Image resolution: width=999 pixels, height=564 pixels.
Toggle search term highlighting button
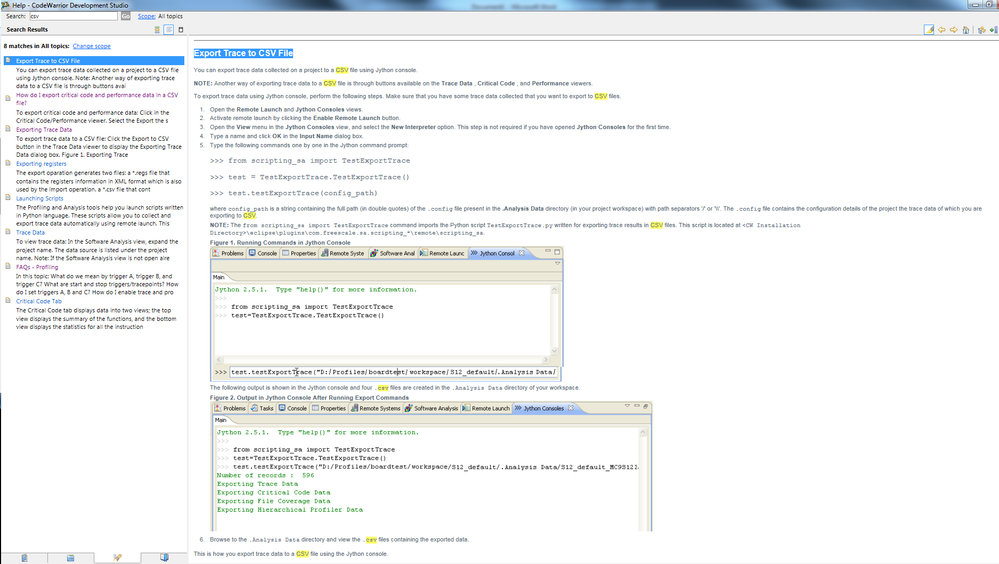pos(929,30)
